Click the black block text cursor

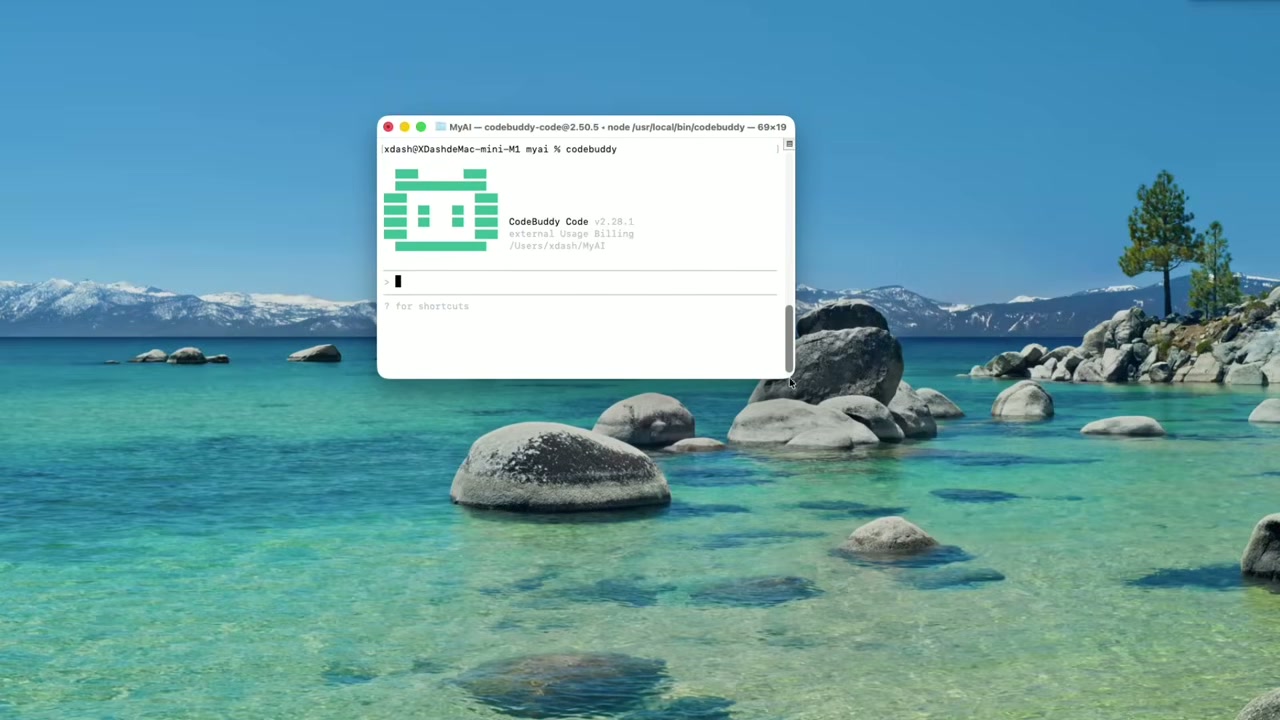397,282
